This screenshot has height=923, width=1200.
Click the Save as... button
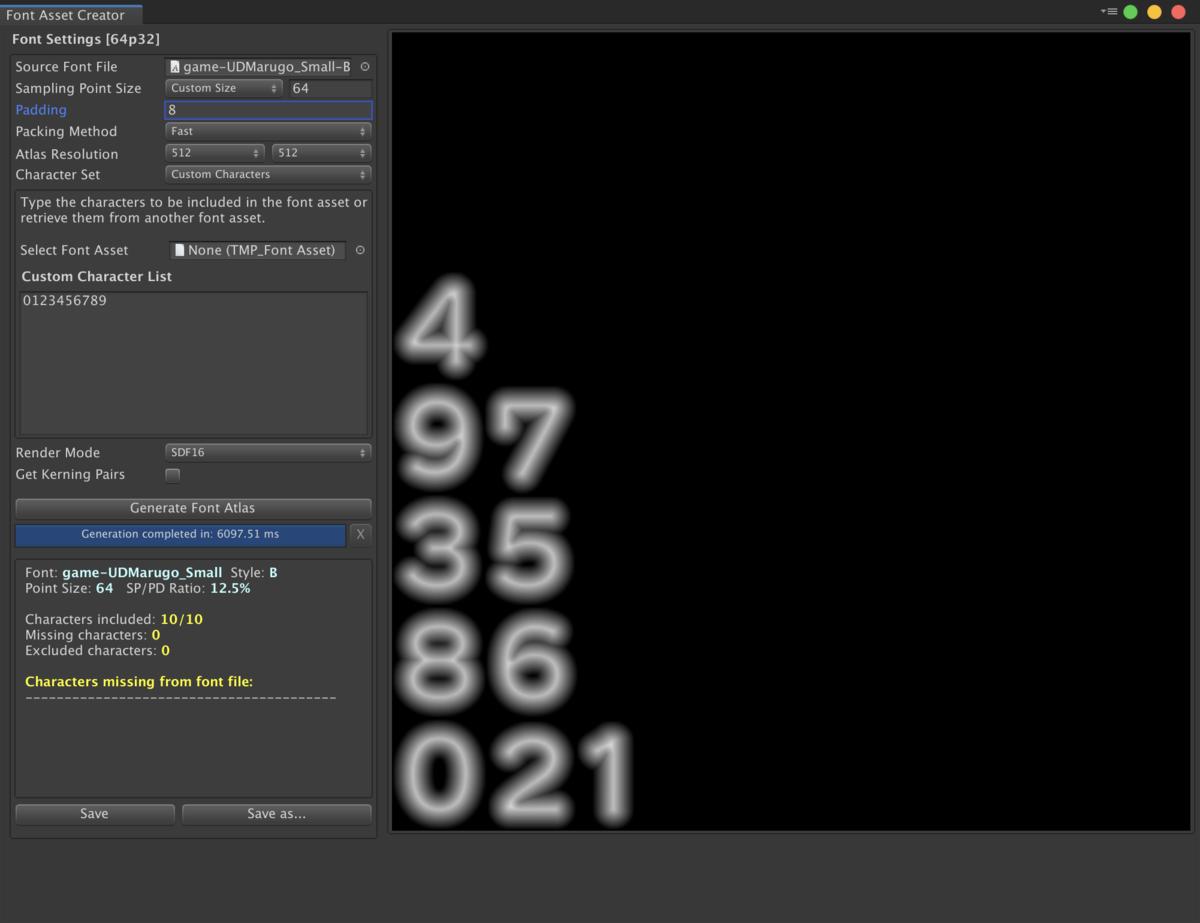(x=277, y=814)
